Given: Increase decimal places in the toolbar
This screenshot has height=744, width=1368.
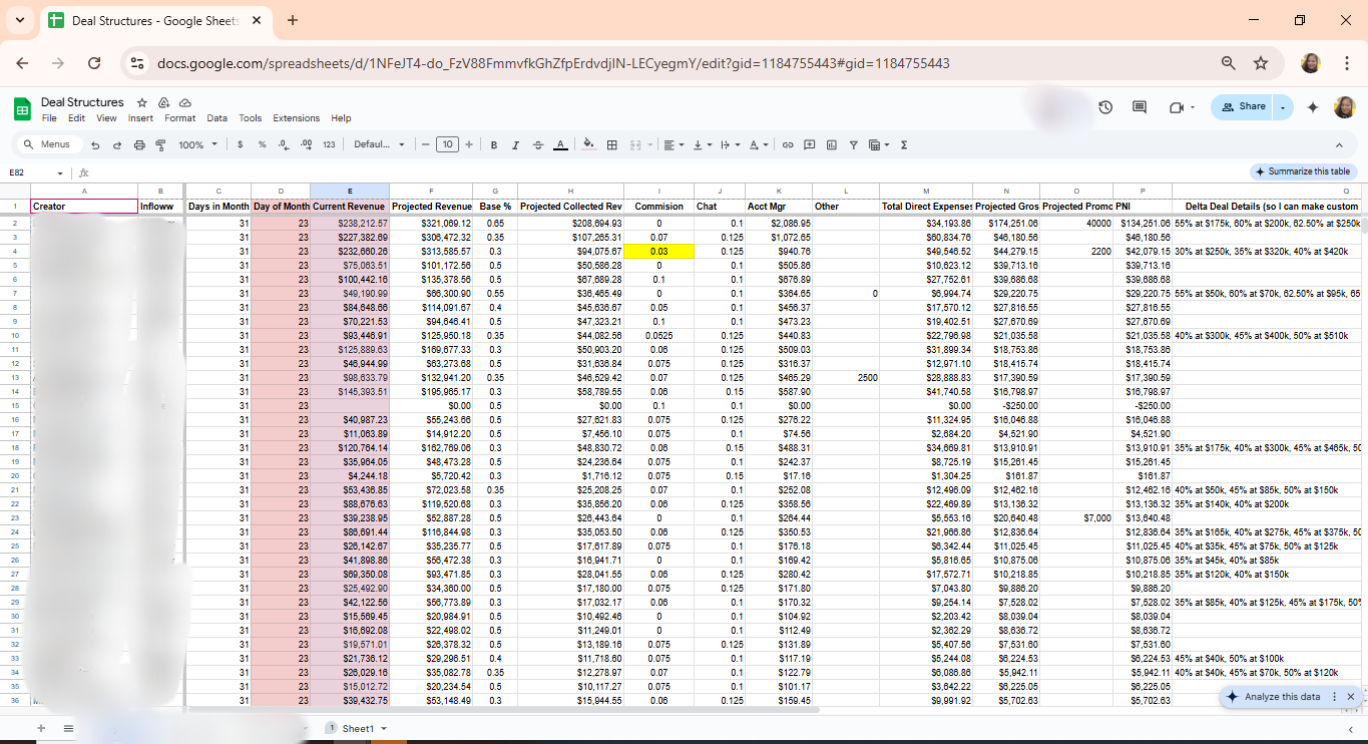Looking at the screenshot, I should [306, 145].
